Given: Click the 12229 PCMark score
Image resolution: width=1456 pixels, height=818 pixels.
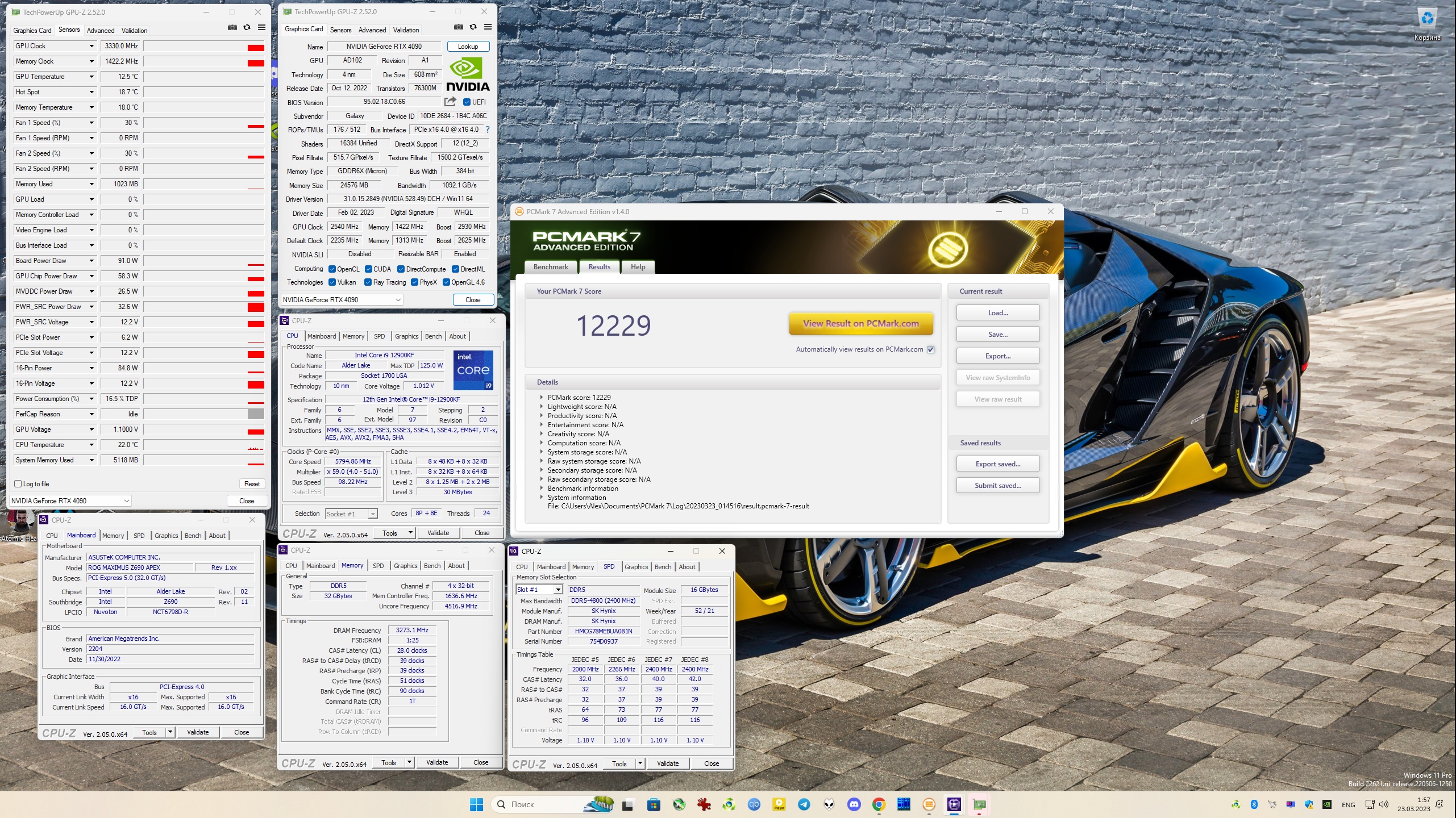Looking at the screenshot, I should 613,325.
